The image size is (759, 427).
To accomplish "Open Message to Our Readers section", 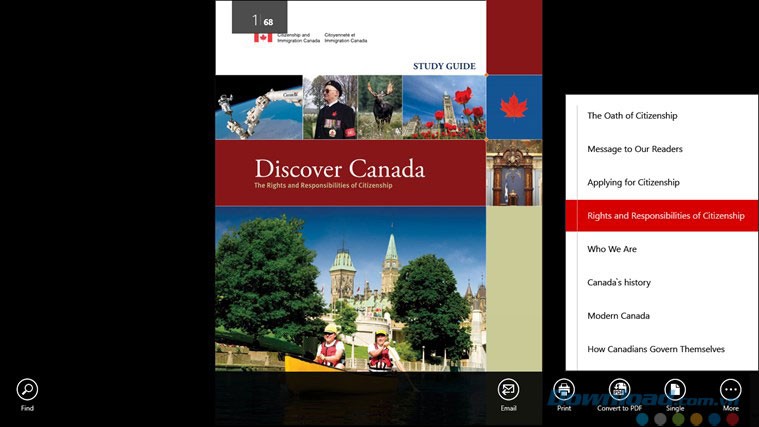I will coord(634,149).
